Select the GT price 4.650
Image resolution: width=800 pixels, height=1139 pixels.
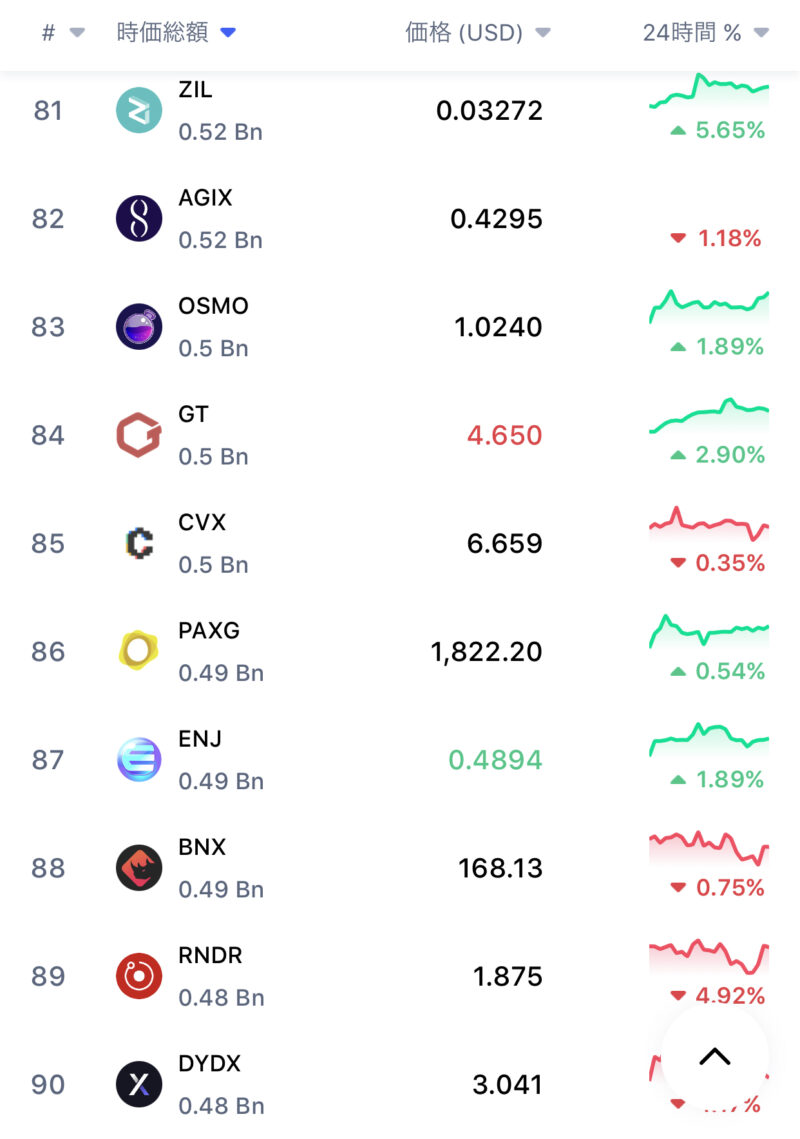(504, 435)
